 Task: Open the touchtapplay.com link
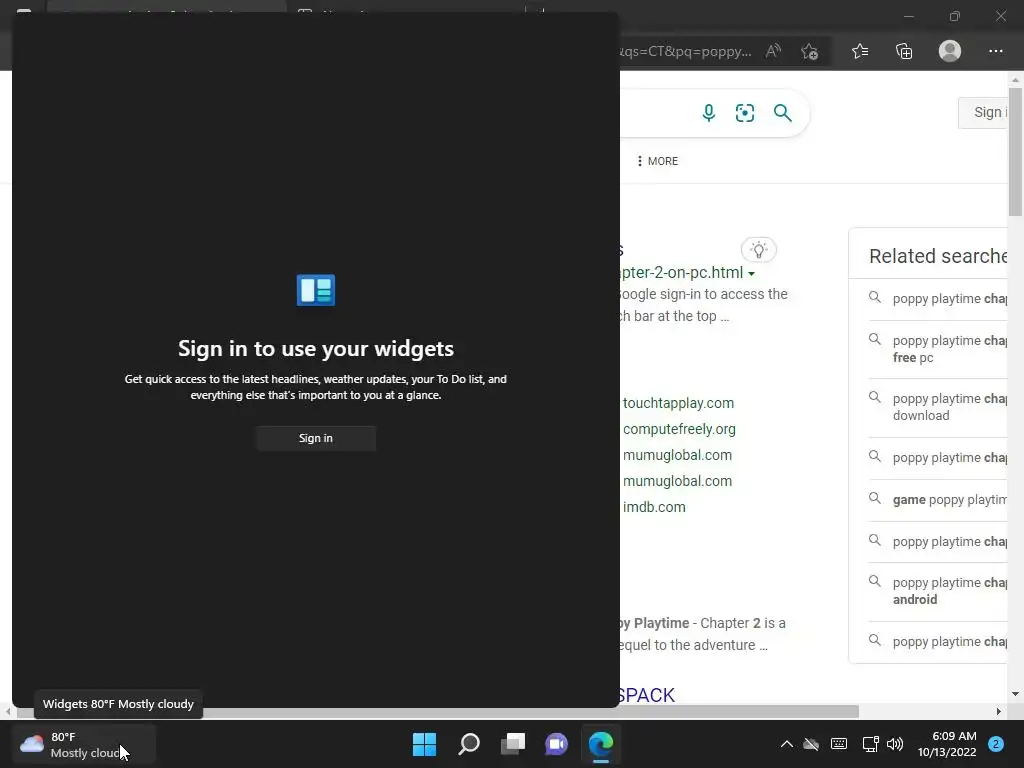click(x=679, y=404)
